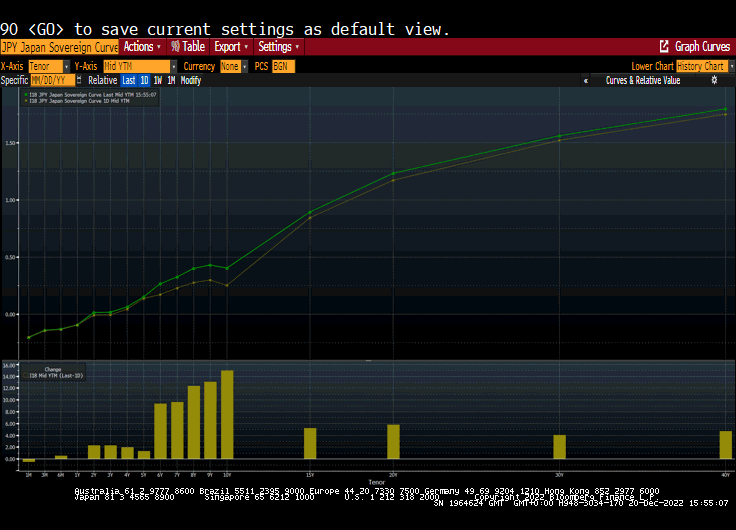Toggle the Relative option

click(x=102, y=80)
